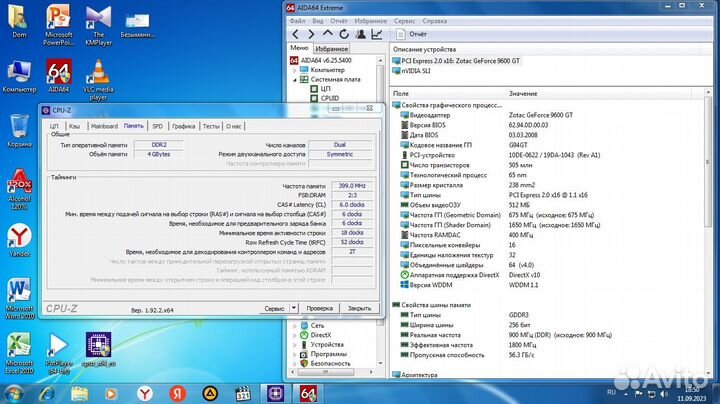Switch to the Mainboard tab in CPU-Z
720x404 pixels.
click(x=104, y=126)
